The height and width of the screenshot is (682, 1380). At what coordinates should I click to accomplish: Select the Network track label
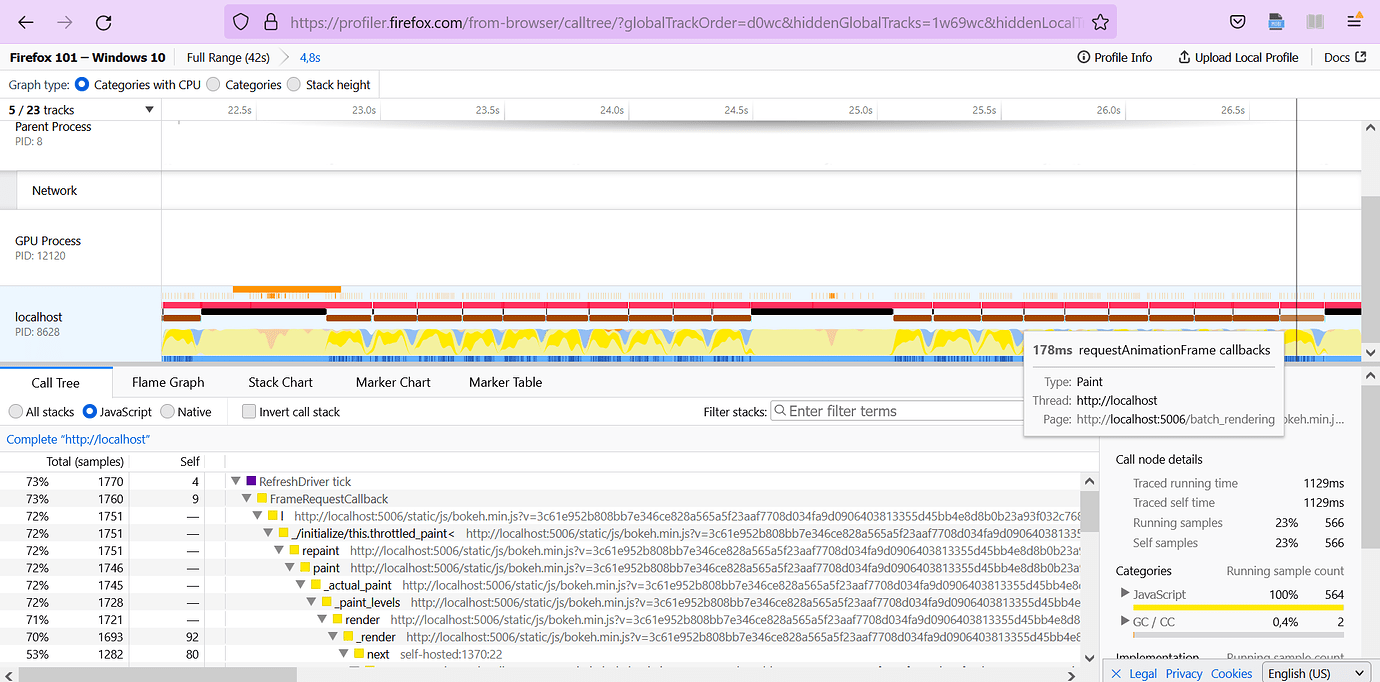pyautogui.click(x=54, y=190)
